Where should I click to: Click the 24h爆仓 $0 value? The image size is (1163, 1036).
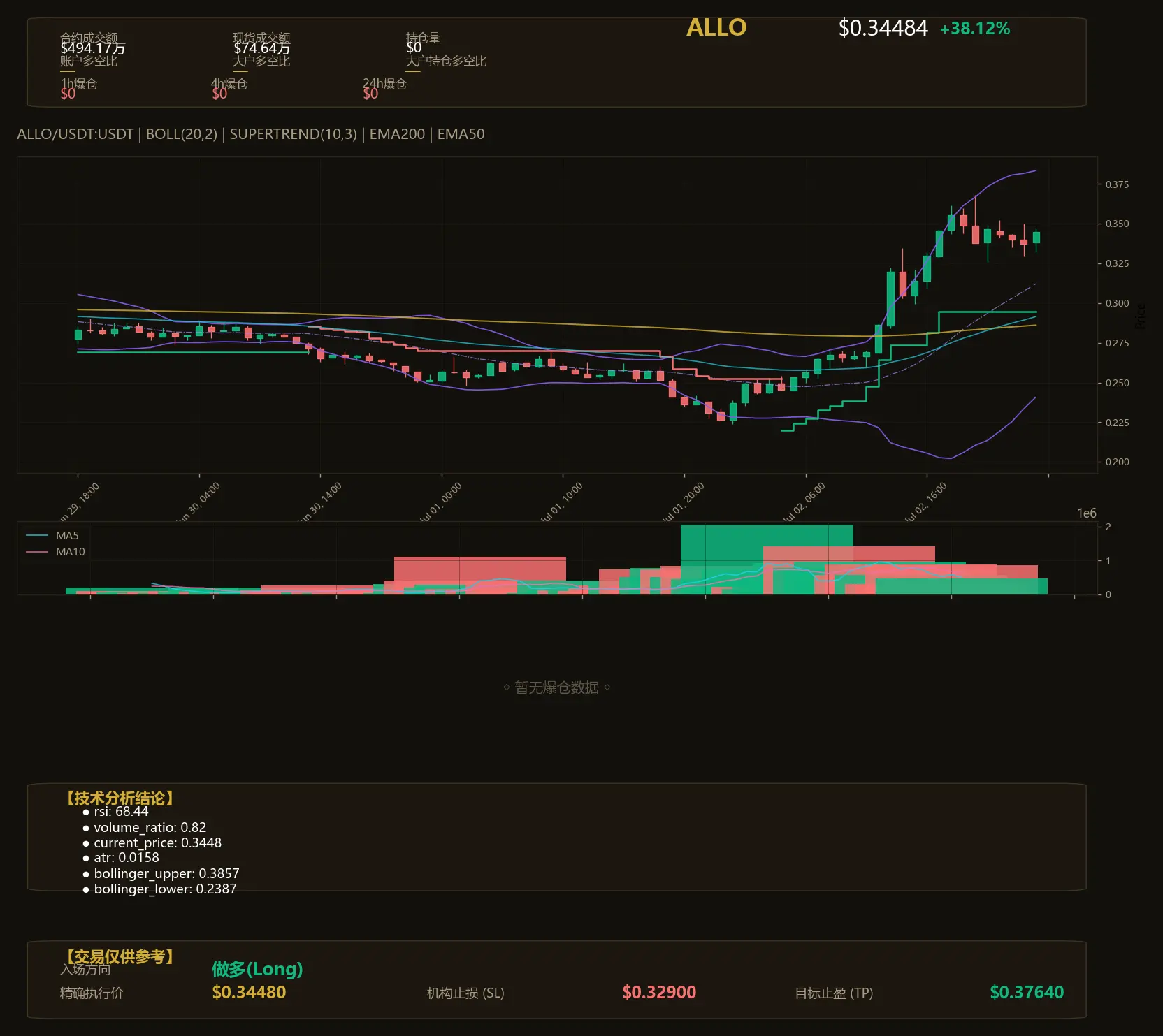(370, 94)
